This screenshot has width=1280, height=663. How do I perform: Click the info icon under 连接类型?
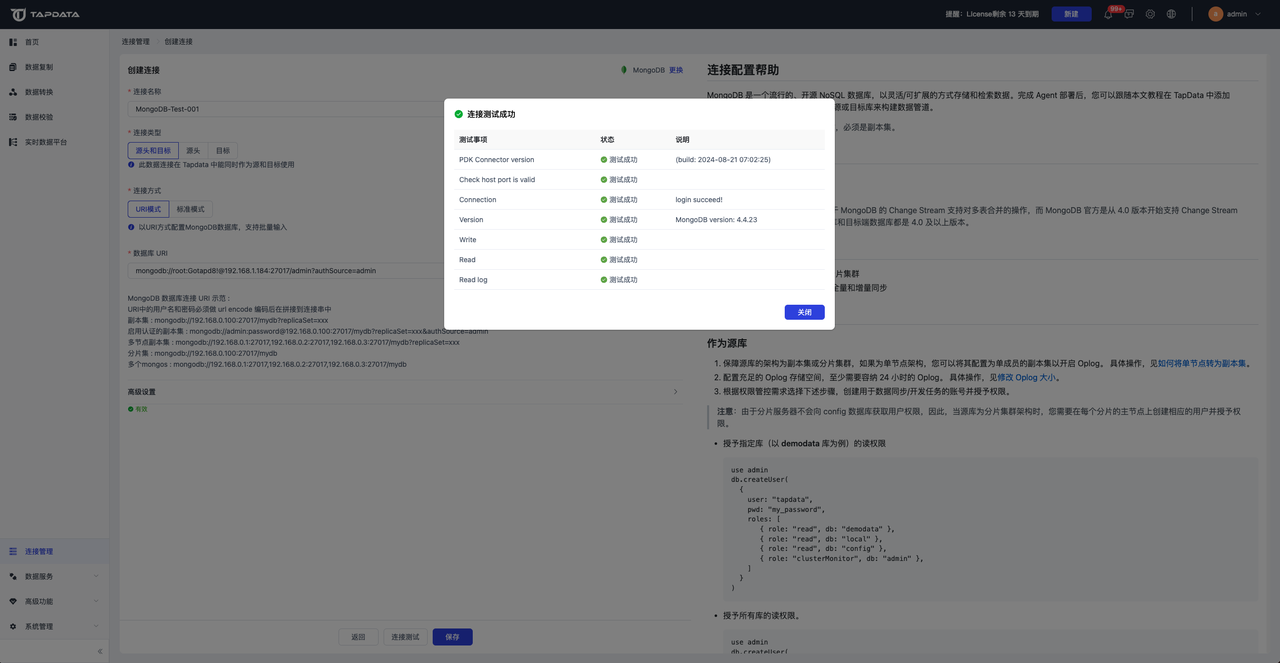click(x=131, y=164)
